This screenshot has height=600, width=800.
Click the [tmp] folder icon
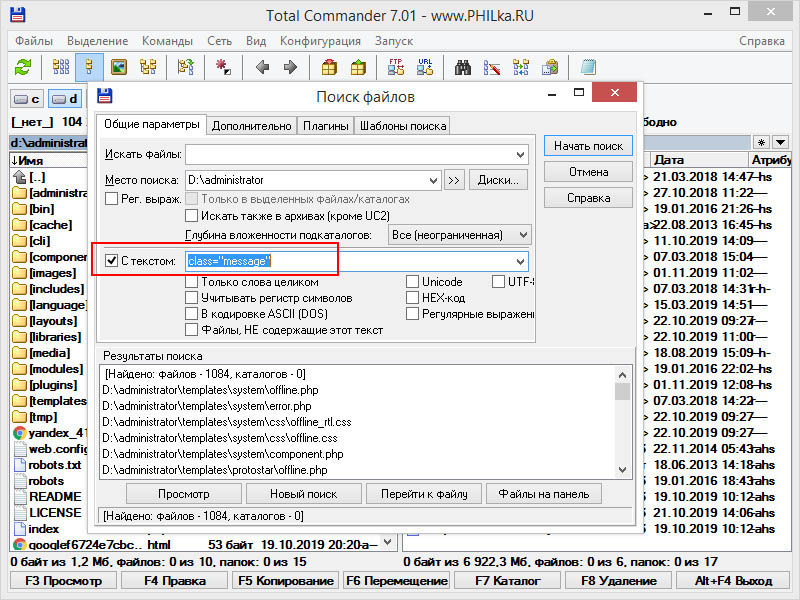pyautogui.click(x=19, y=417)
